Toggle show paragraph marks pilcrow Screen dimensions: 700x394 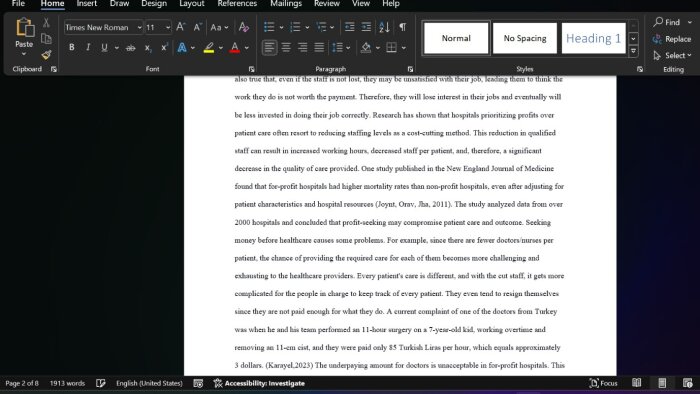pyautogui.click(x=402, y=27)
